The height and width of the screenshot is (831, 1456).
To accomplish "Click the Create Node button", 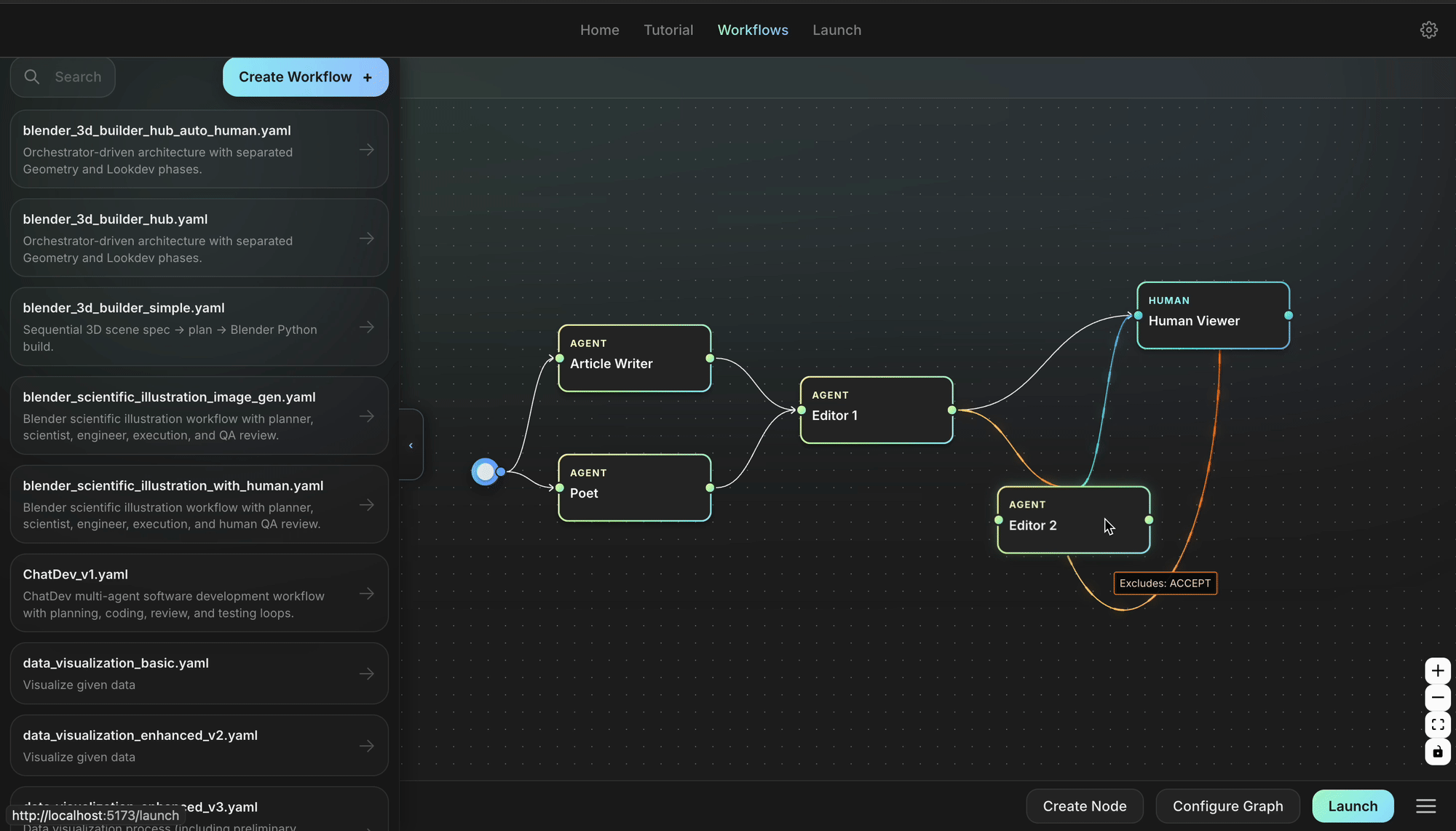I will pyautogui.click(x=1084, y=806).
